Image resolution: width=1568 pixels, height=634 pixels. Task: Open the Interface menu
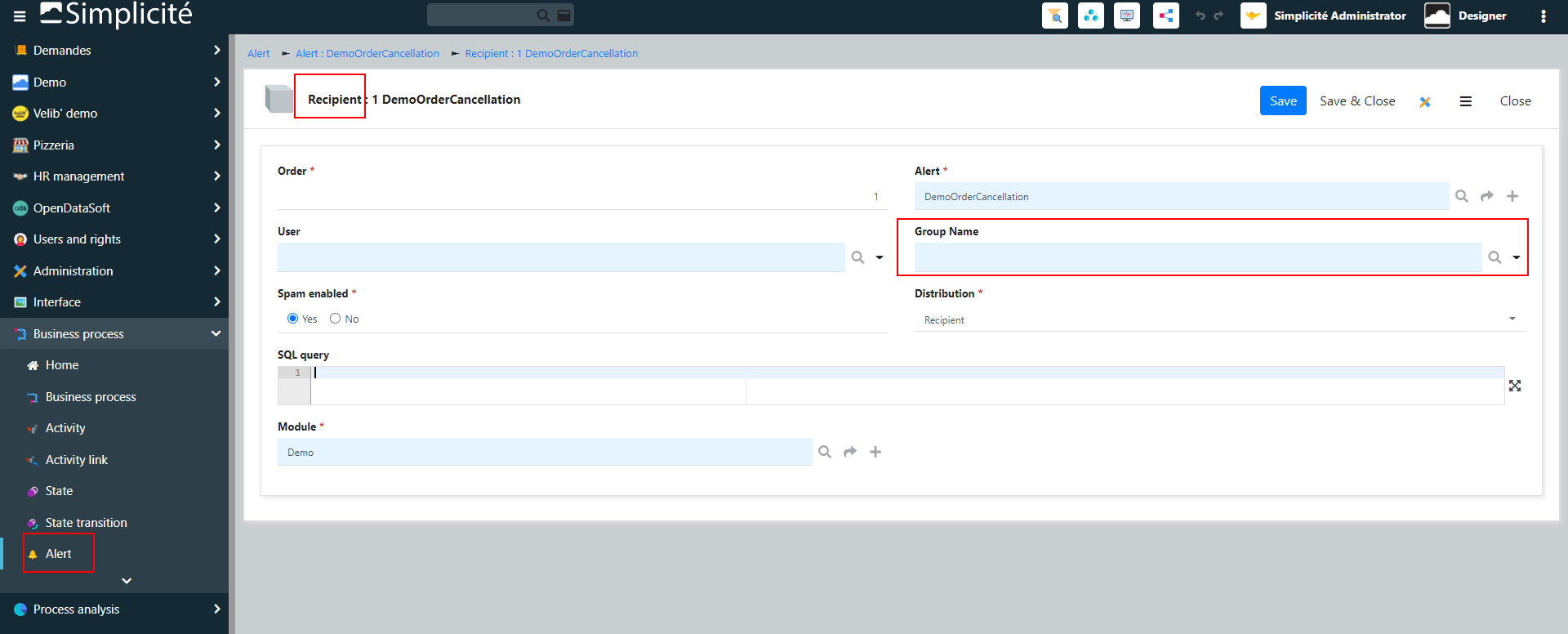(x=114, y=302)
